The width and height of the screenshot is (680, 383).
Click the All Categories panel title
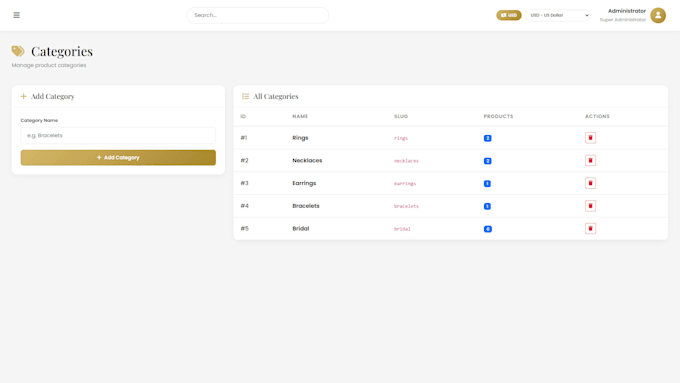pyautogui.click(x=276, y=96)
